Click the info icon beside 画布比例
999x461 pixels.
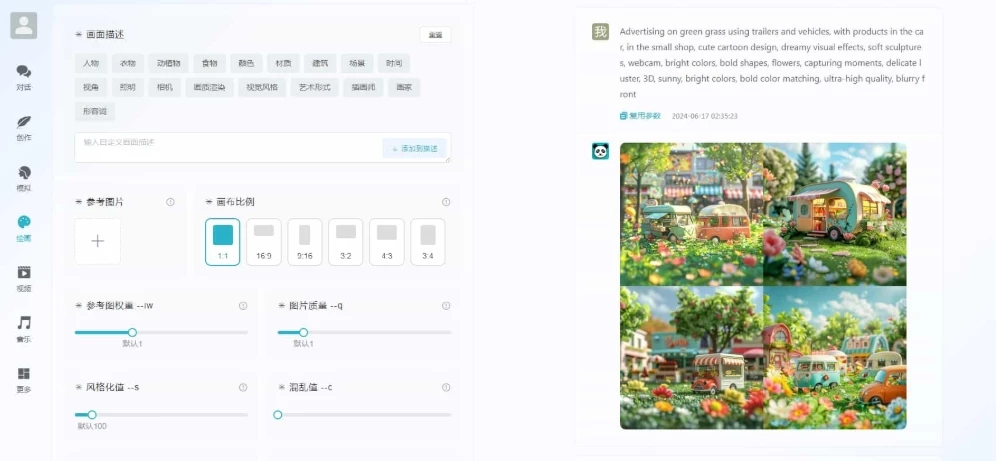coord(446,202)
